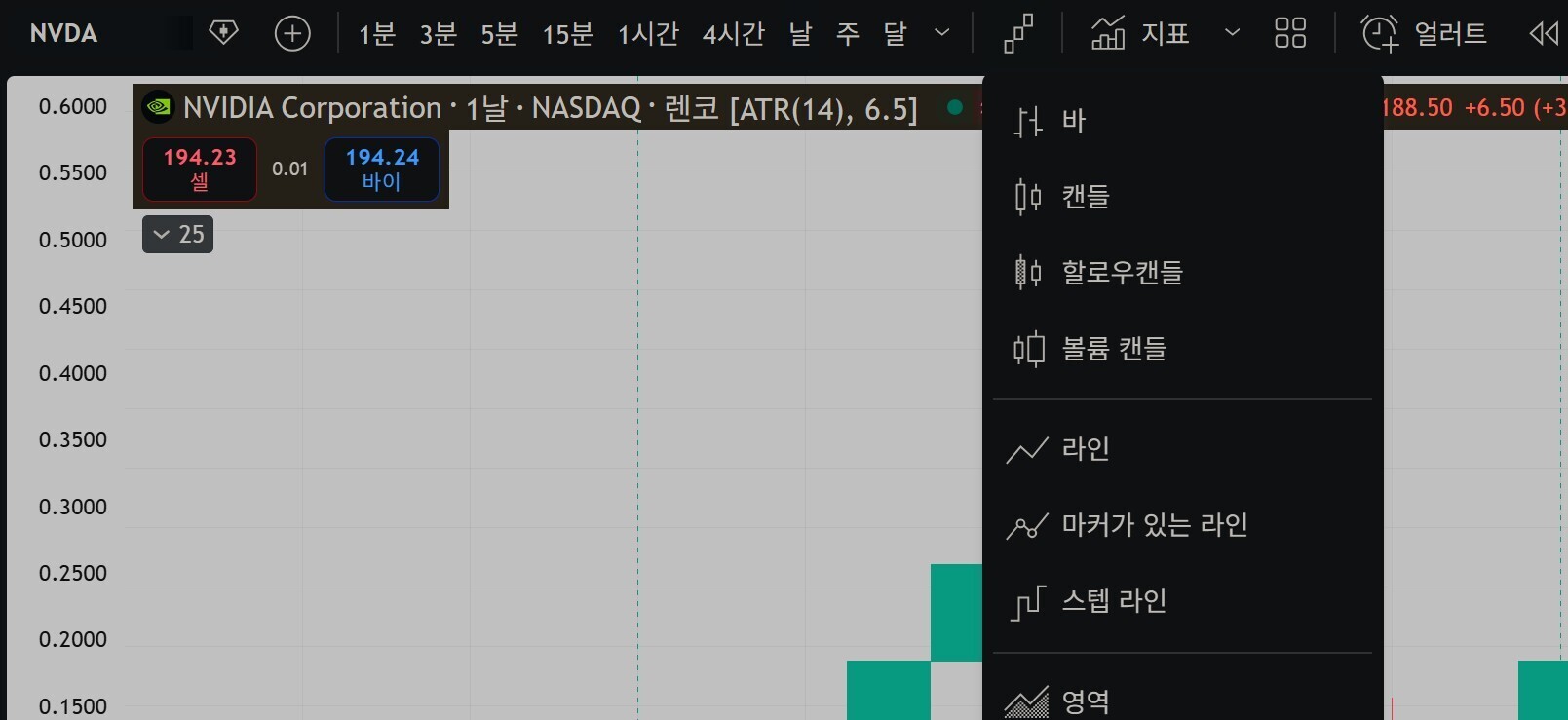Collapse the legend with the 25 chevron
The height and width of the screenshot is (720, 1568).
pos(177,235)
